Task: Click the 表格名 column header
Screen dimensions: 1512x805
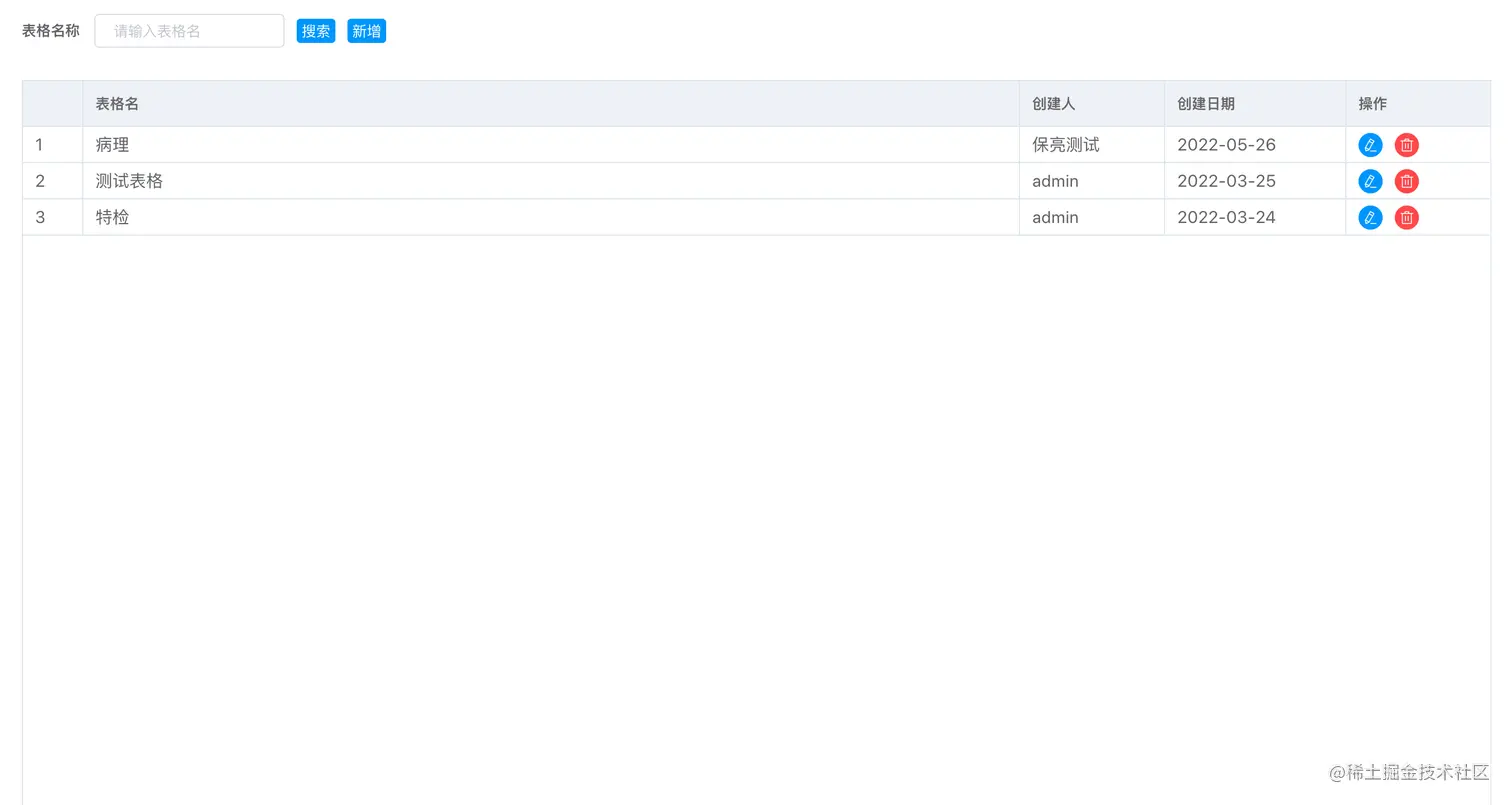Action: (x=551, y=104)
